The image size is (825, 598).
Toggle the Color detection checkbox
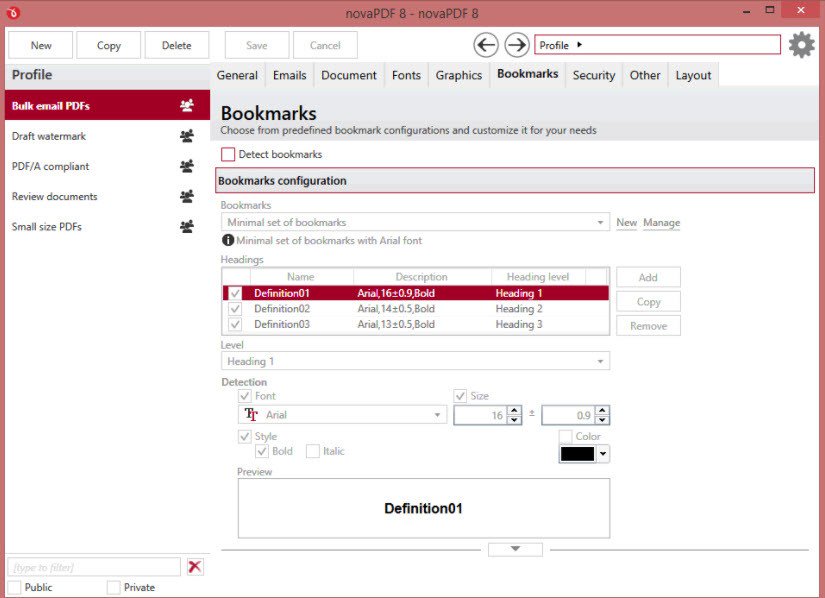click(566, 436)
